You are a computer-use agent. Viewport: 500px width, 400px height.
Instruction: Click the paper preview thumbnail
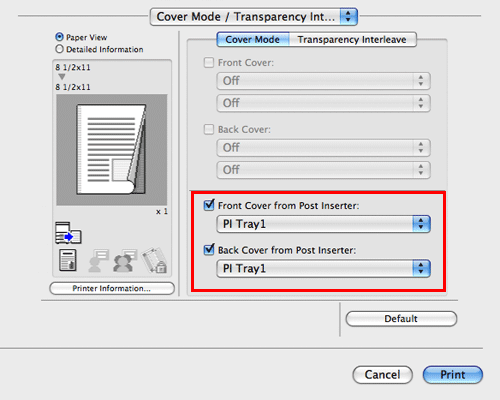pyautogui.click(x=112, y=150)
